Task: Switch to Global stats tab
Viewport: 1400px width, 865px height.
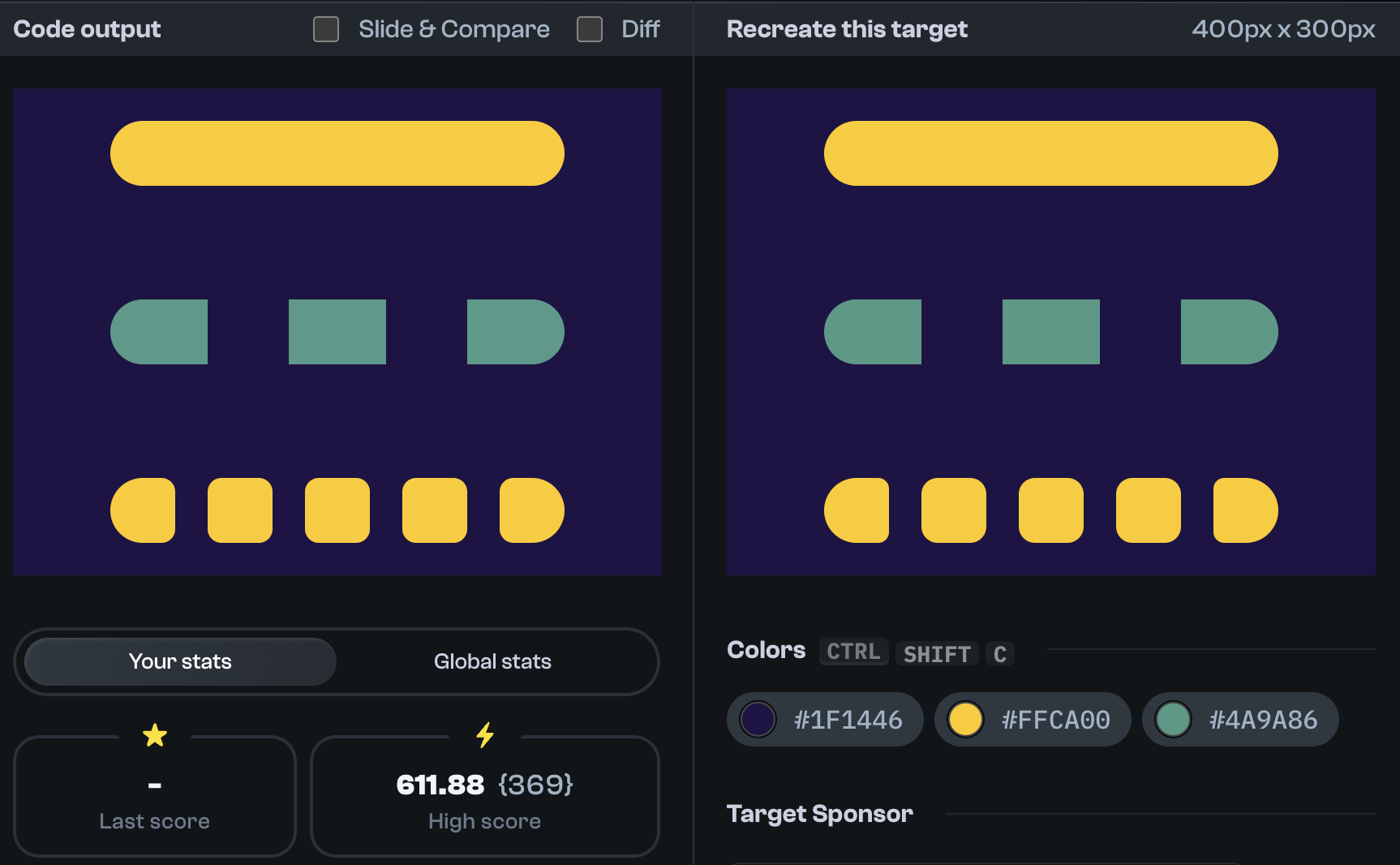Action: click(x=492, y=661)
